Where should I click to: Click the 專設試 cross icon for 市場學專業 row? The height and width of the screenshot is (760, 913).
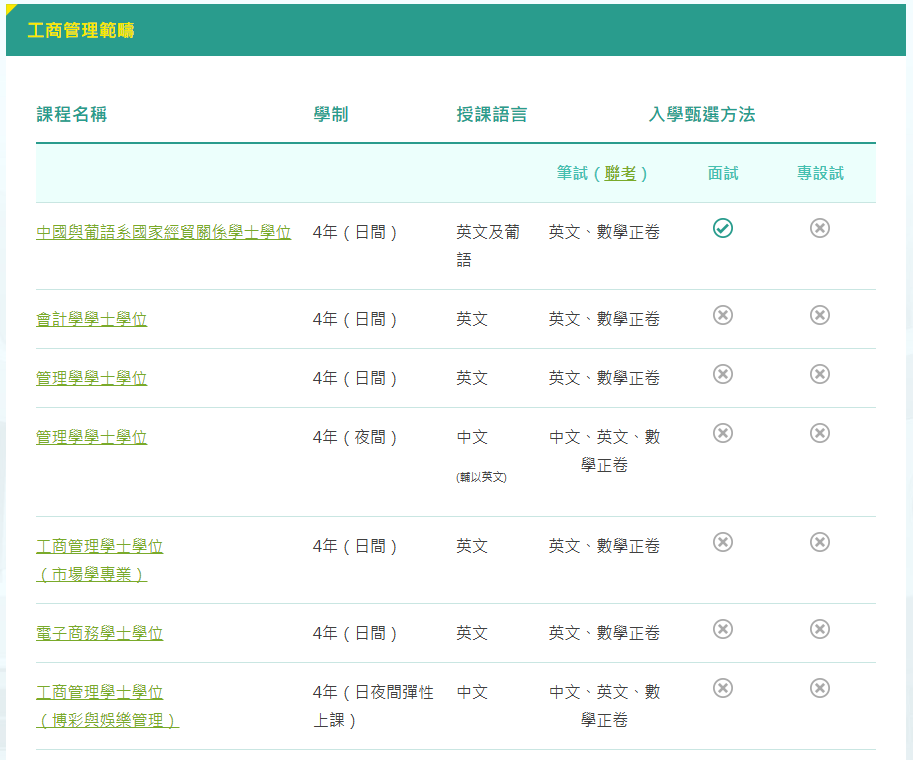click(x=819, y=542)
